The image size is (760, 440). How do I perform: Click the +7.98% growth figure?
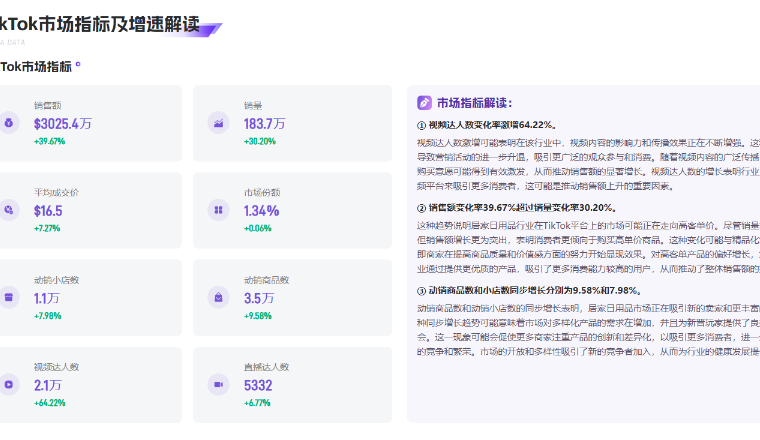(48, 315)
